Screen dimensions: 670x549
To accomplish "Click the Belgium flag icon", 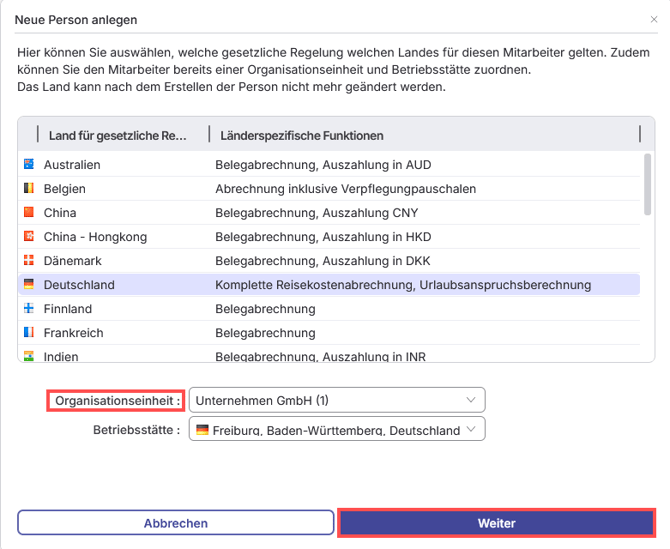I will 29,188.
